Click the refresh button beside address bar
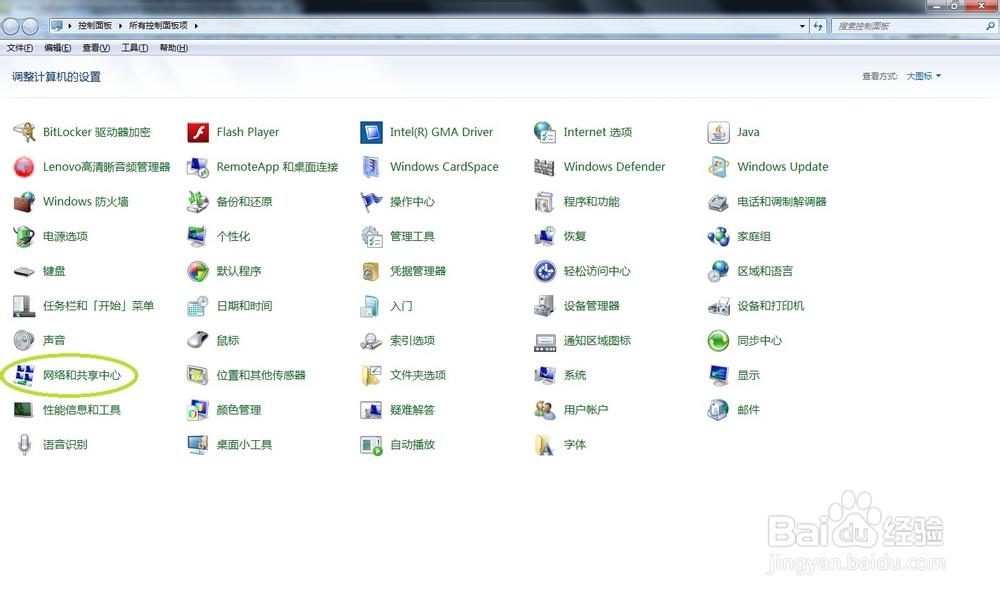The image size is (1000, 597). [x=818, y=26]
